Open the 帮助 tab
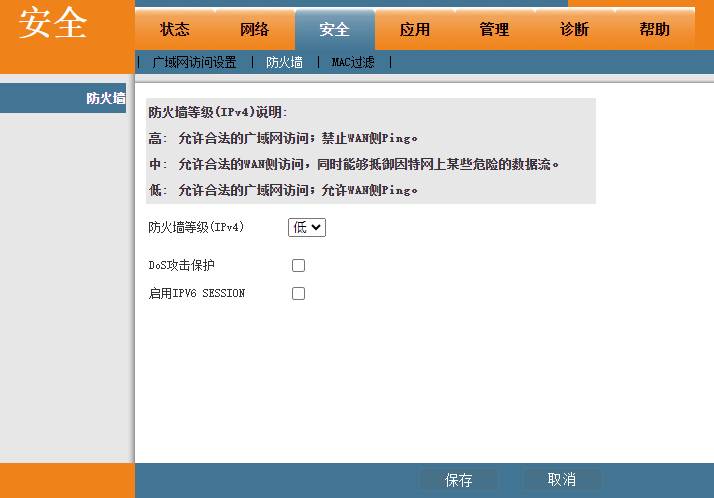Viewport: 714px width, 498px height. (655, 30)
